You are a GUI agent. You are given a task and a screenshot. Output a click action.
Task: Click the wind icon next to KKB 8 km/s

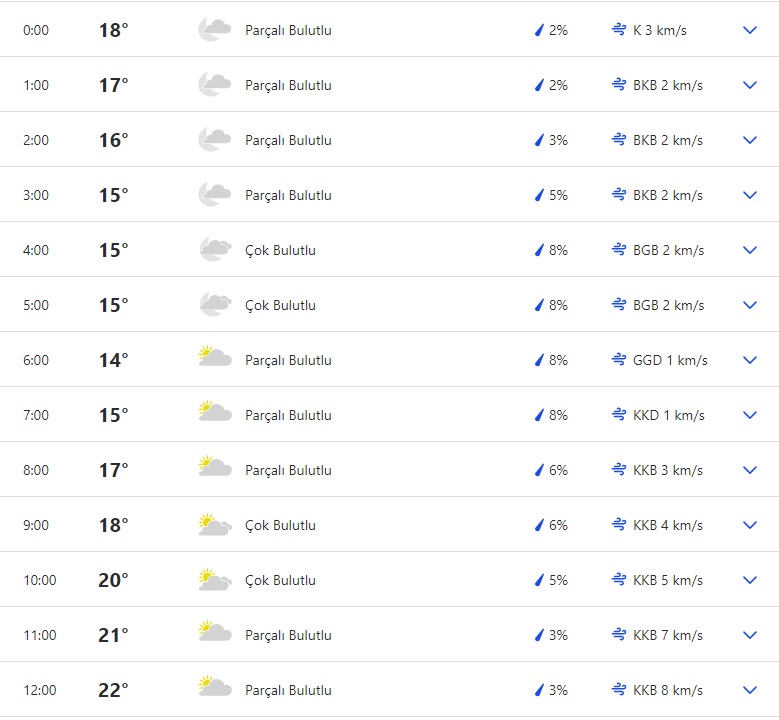coord(619,690)
